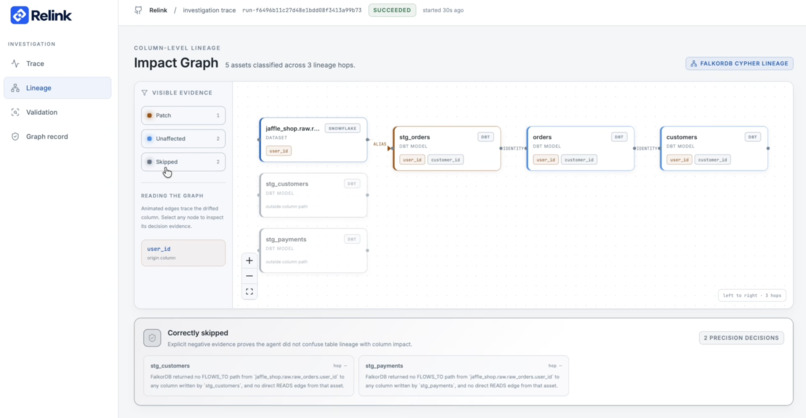Select the jaffle_shop.raw dataset node
This screenshot has height=418, width=806.
click(x=313, y=140)
